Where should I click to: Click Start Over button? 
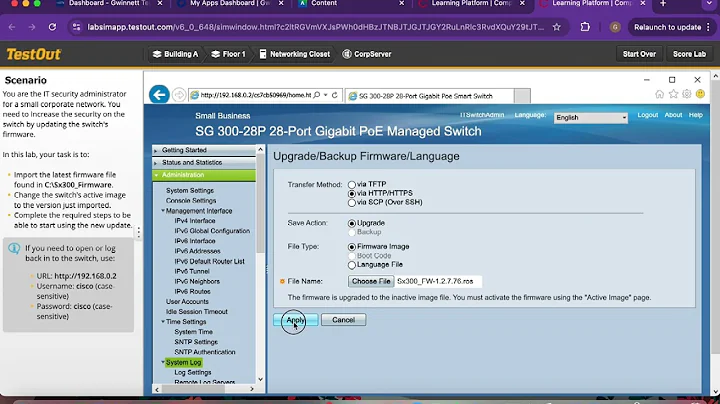click(639, 54)
